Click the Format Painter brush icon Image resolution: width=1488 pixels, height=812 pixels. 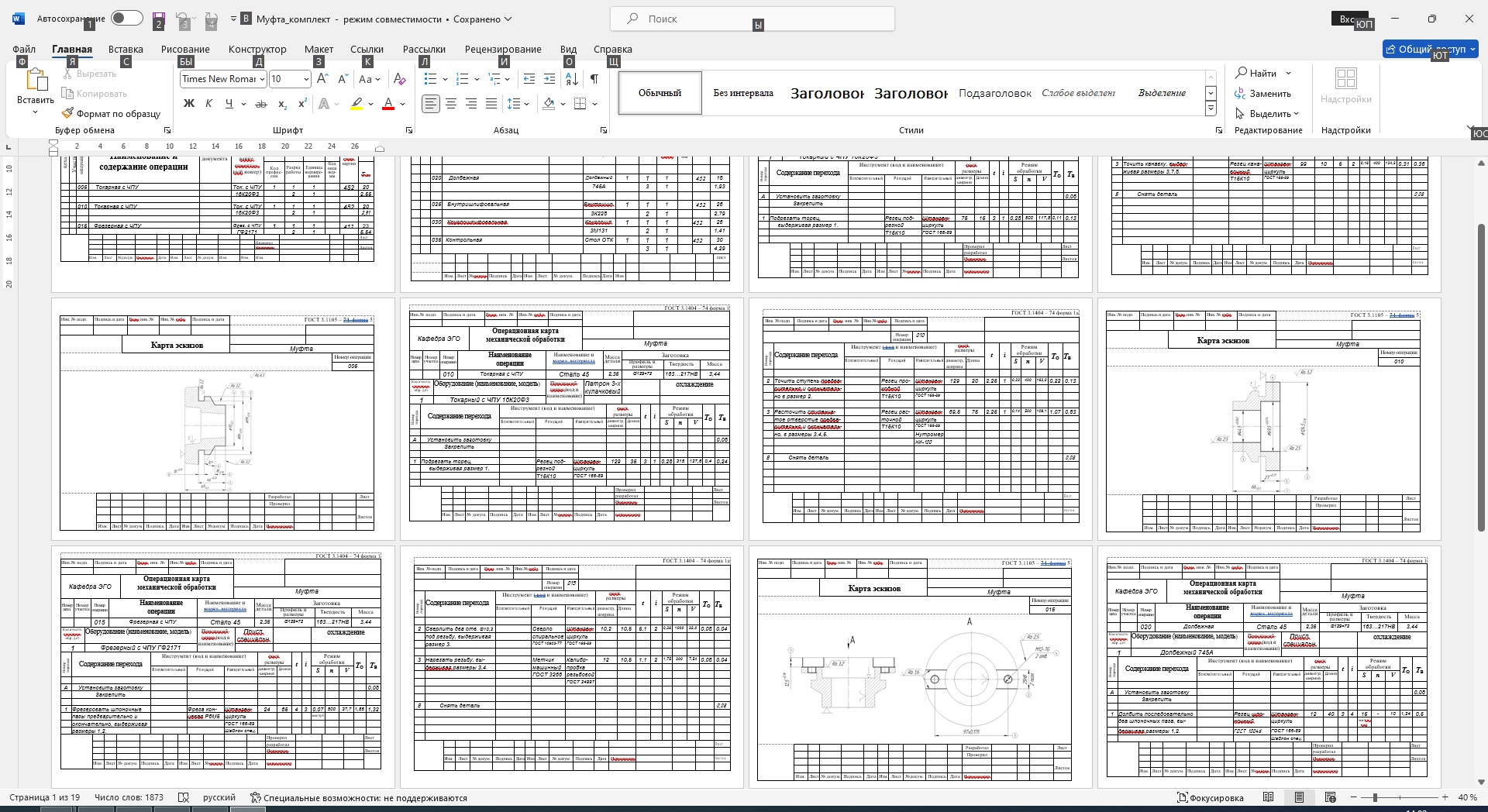68,113
